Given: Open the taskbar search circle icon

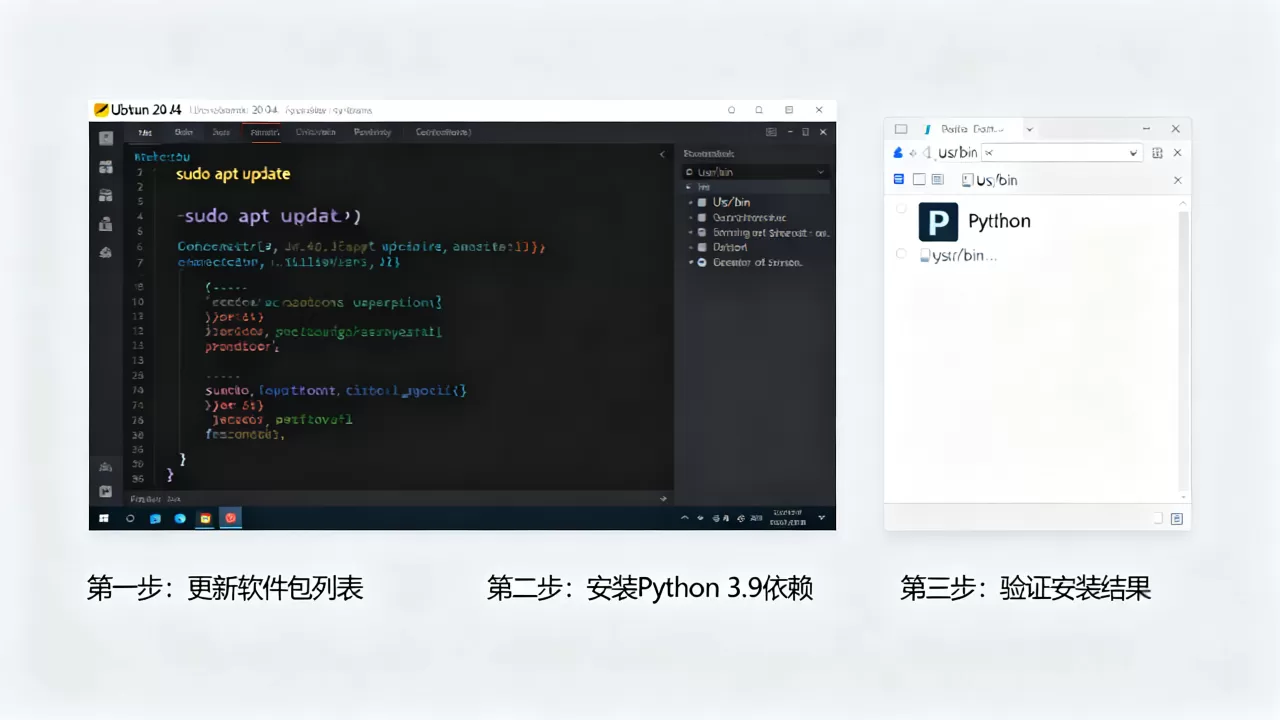Looking at the screenshot, I should (x=130, y=518).
